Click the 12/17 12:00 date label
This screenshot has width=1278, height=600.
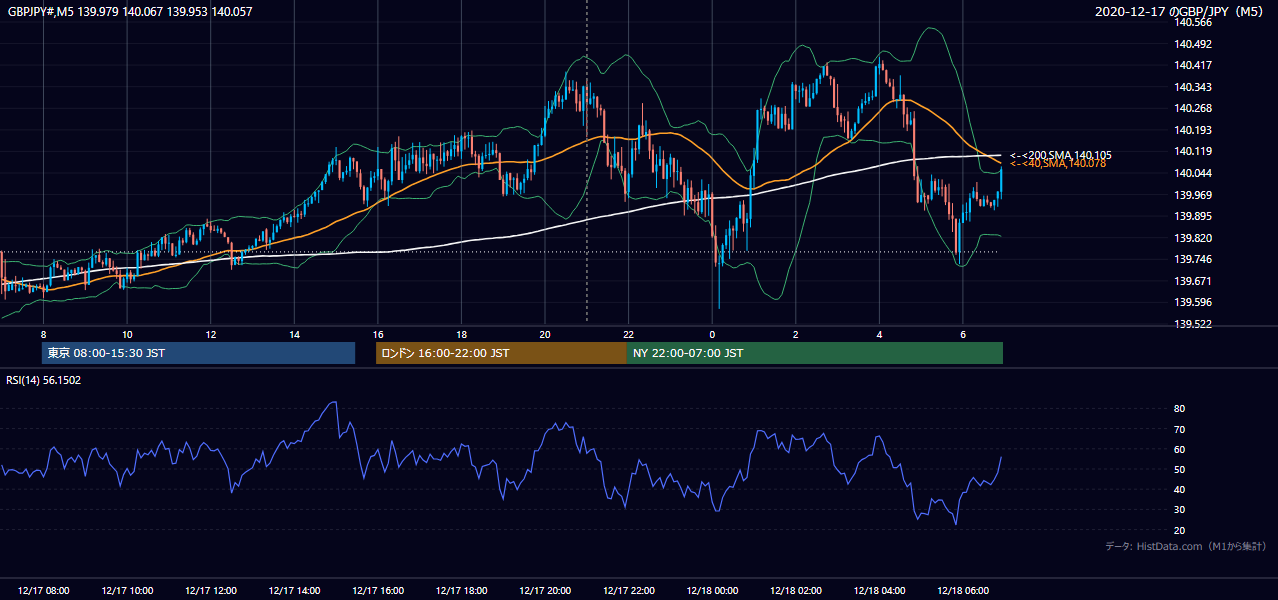(x=212, y=591)
